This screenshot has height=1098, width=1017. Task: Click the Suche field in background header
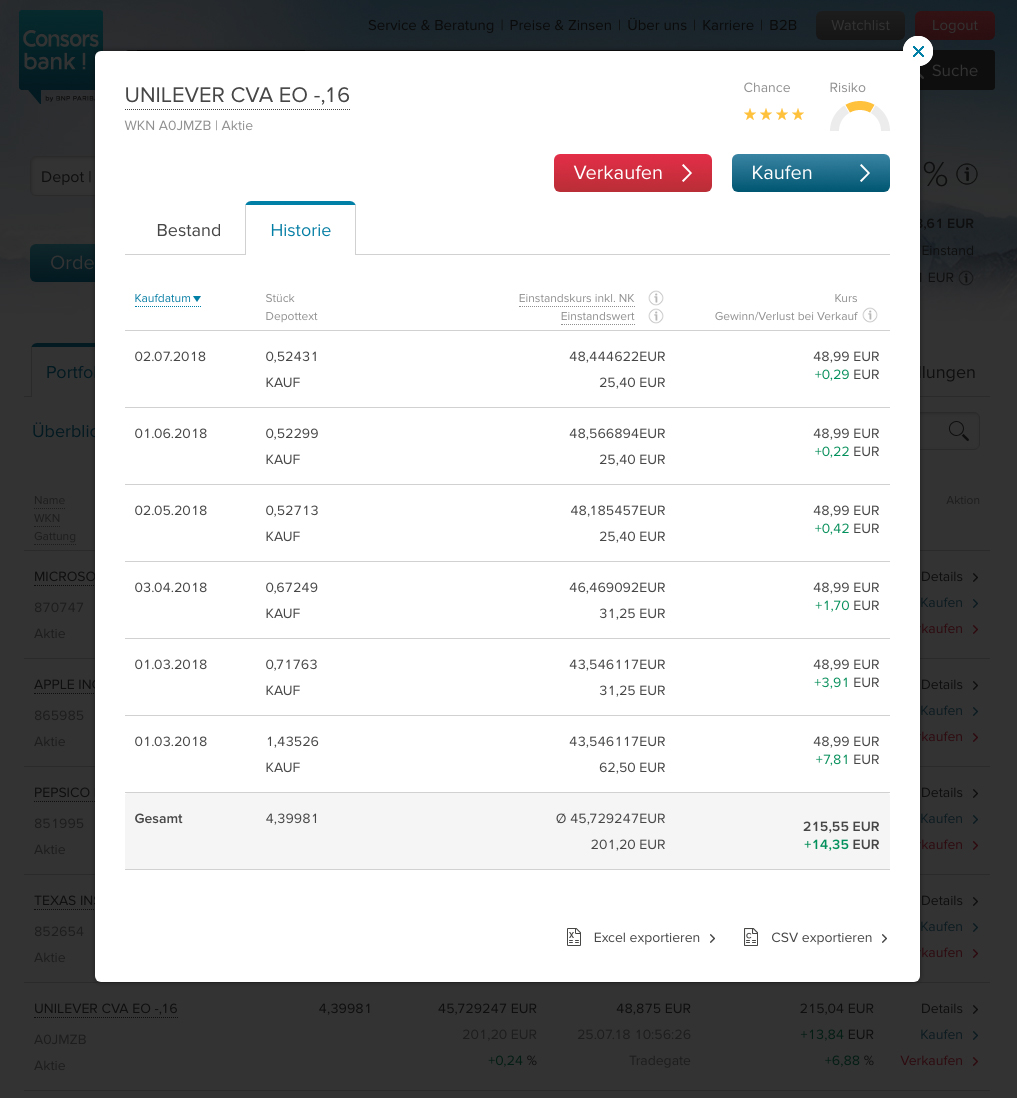(957, 70)
